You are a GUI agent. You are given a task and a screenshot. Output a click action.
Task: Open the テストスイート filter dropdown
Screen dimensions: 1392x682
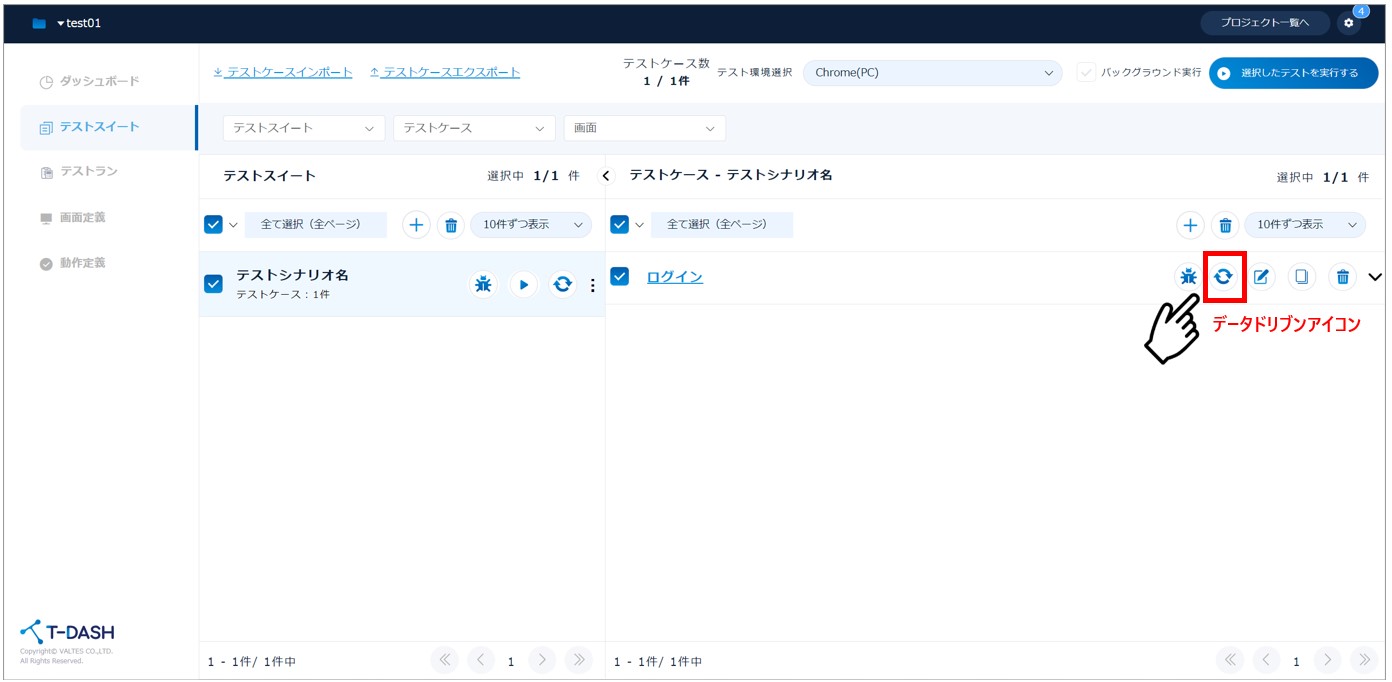[303, 128]
